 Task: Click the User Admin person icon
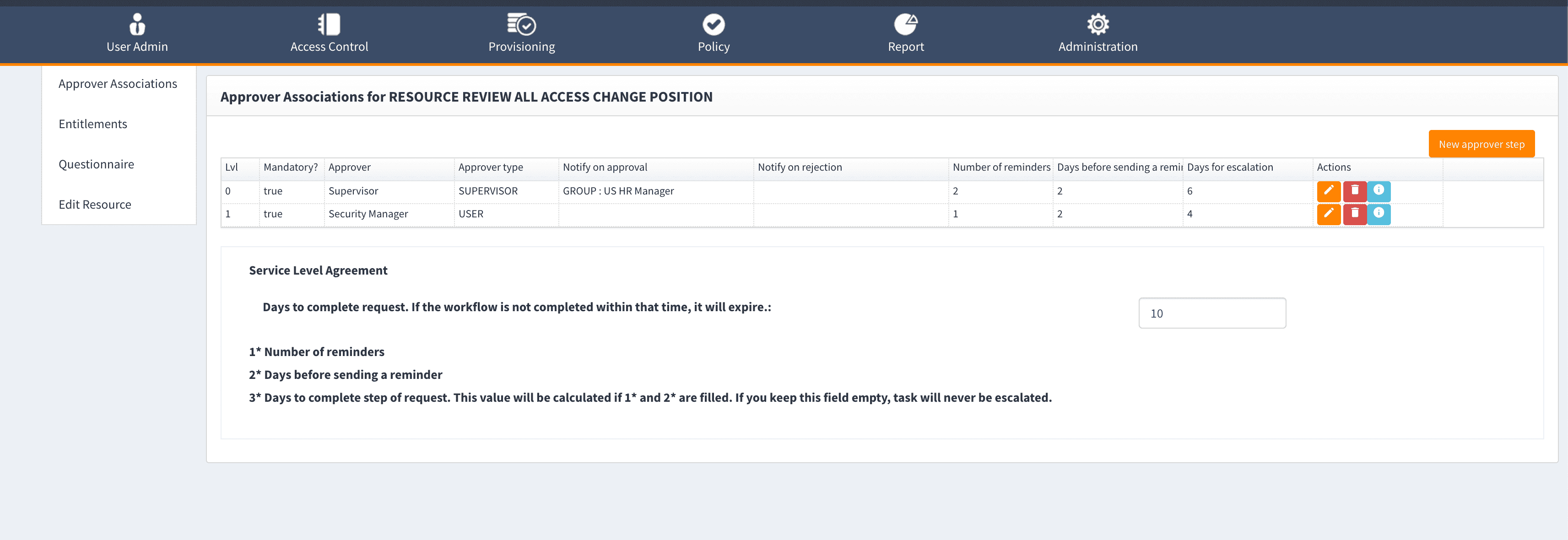137,24
